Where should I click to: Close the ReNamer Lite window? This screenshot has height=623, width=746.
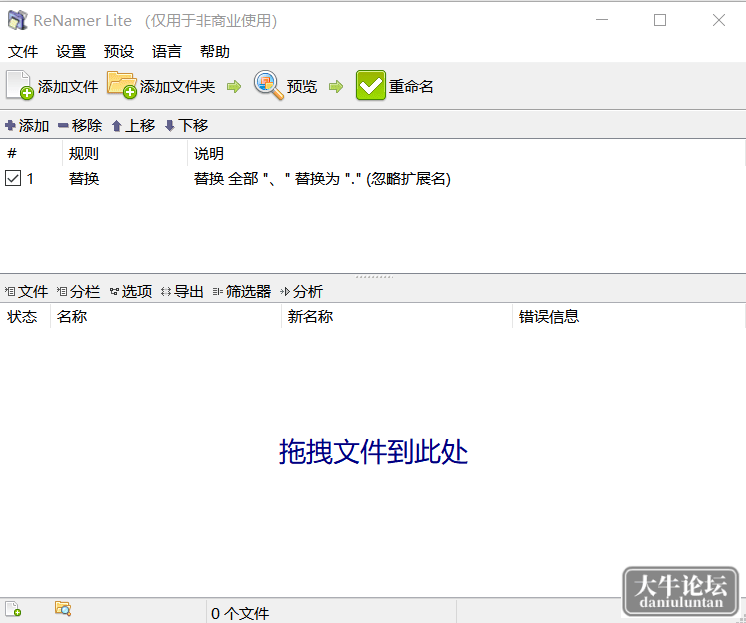click(719, 20)
